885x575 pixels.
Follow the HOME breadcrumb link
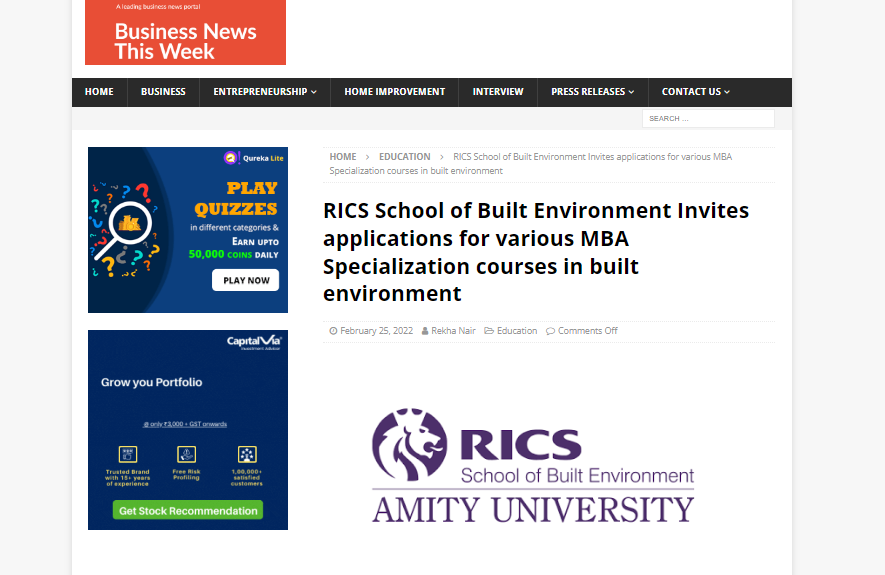pos(343,157)
